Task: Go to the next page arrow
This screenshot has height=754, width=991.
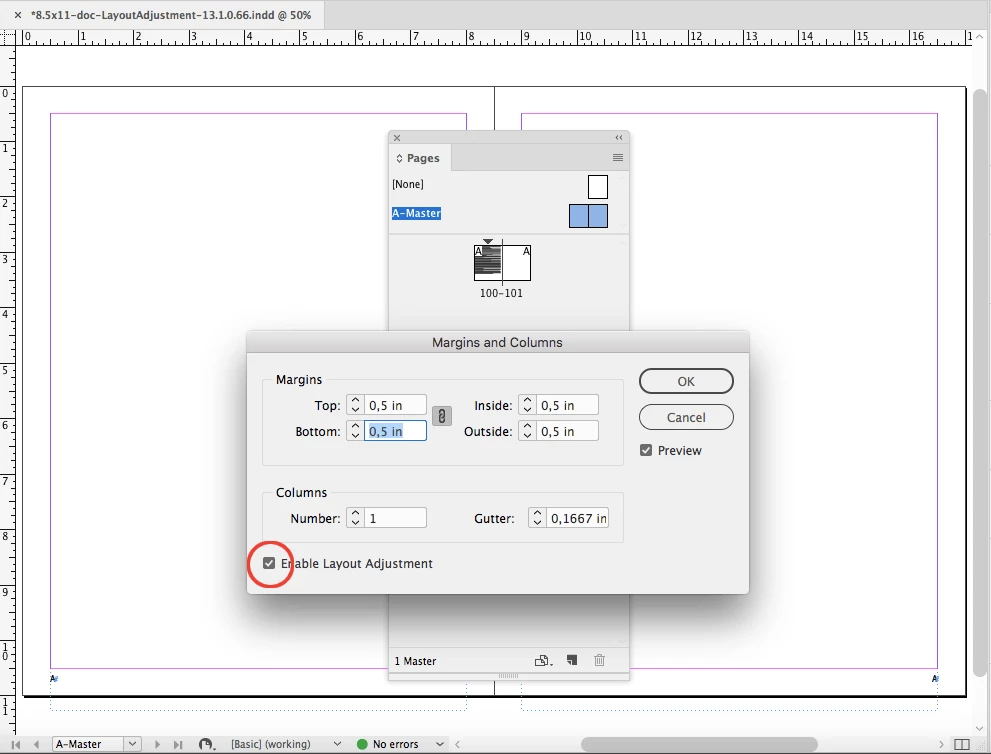Action: 157,745
